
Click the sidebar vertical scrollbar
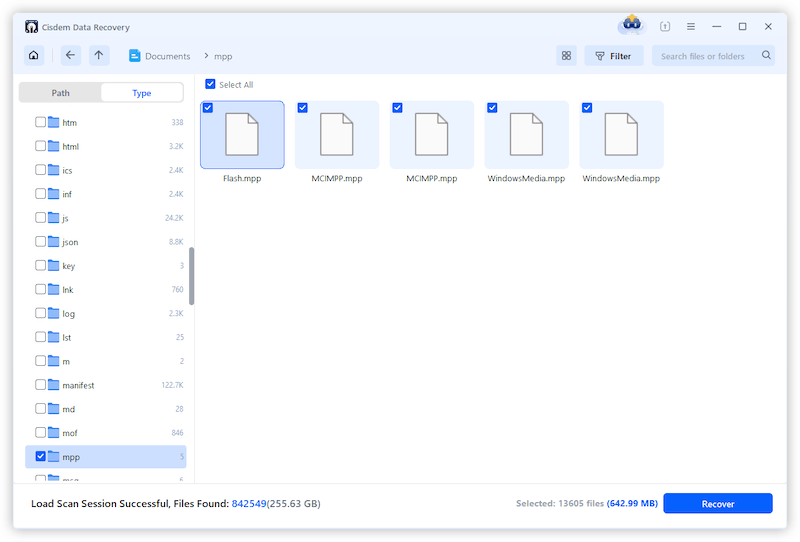click(191, 276)
